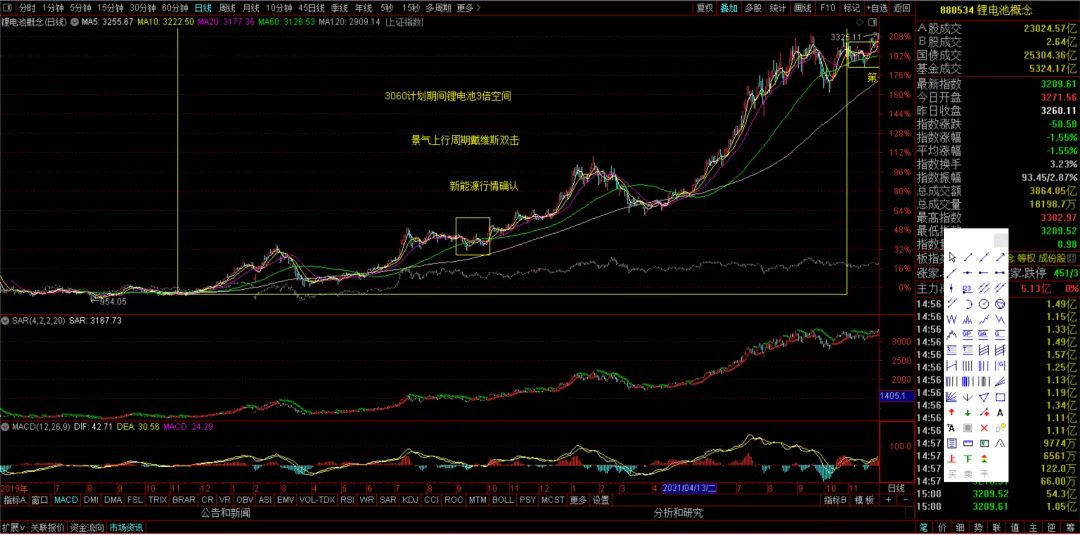Click the 返回 back button
Viewport: 1080px width, 535px height.
[902, 8]
